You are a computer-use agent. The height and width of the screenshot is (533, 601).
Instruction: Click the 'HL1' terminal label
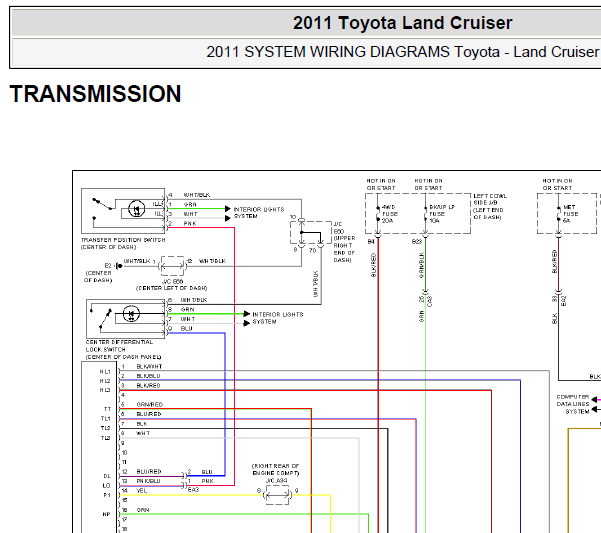tap(105, 372)
